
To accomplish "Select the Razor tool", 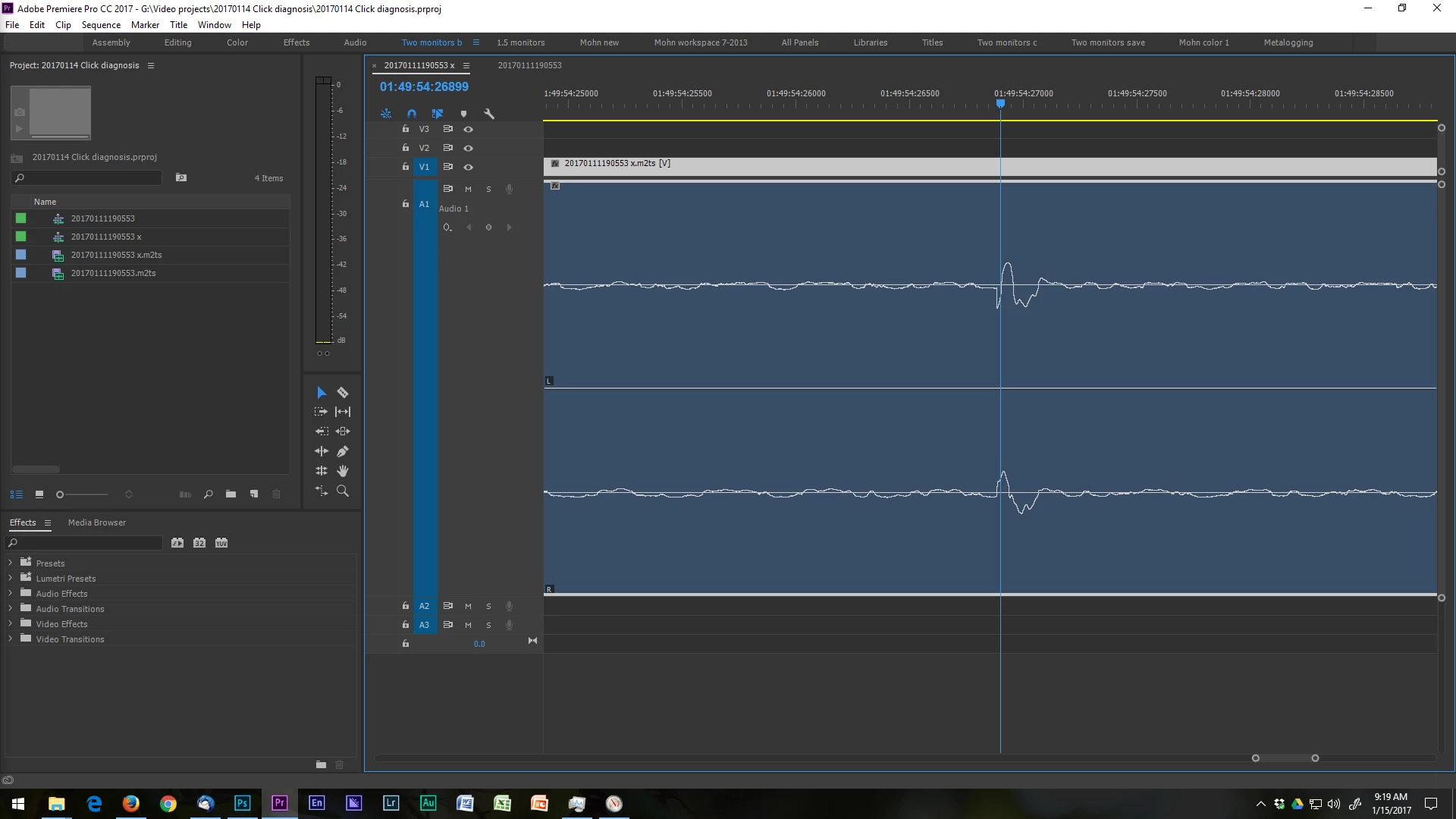I will 343,392.
